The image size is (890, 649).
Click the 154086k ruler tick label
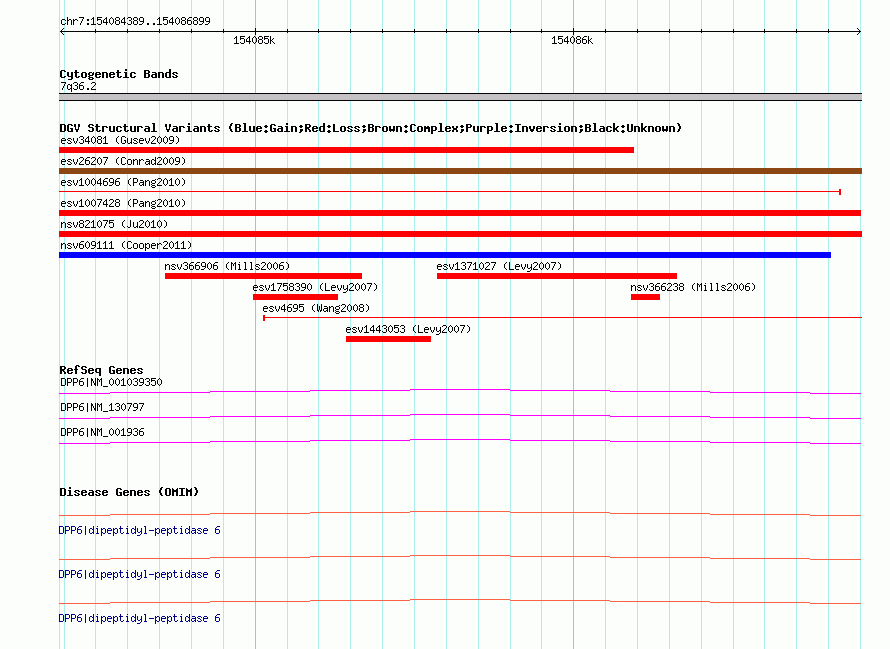[572, 40]
